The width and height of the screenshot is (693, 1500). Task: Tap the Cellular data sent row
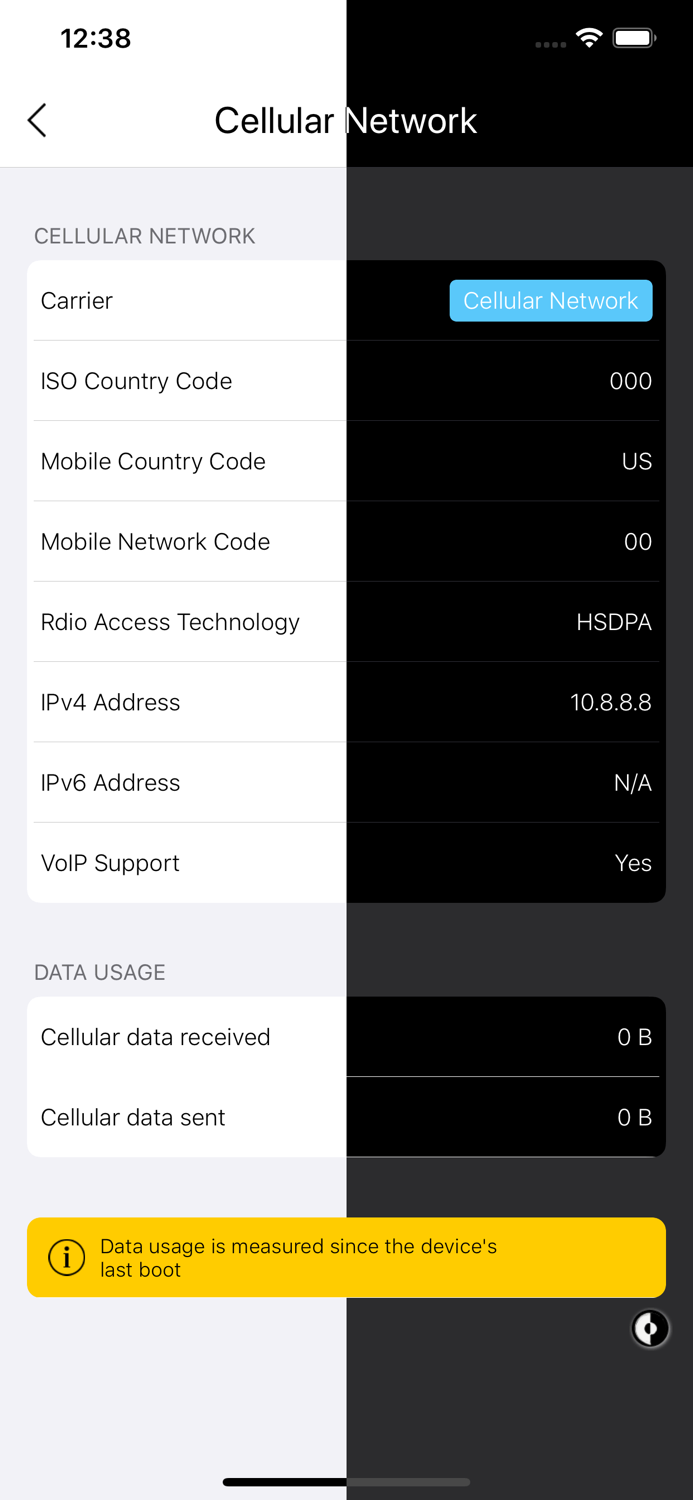coord(346,1117)
